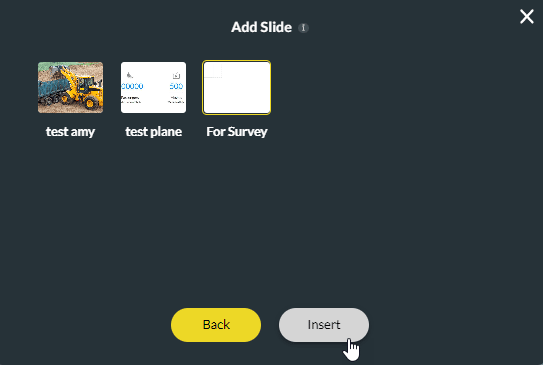Click the Add Slide heading text

pyautogui.click(x=261, y=27)
